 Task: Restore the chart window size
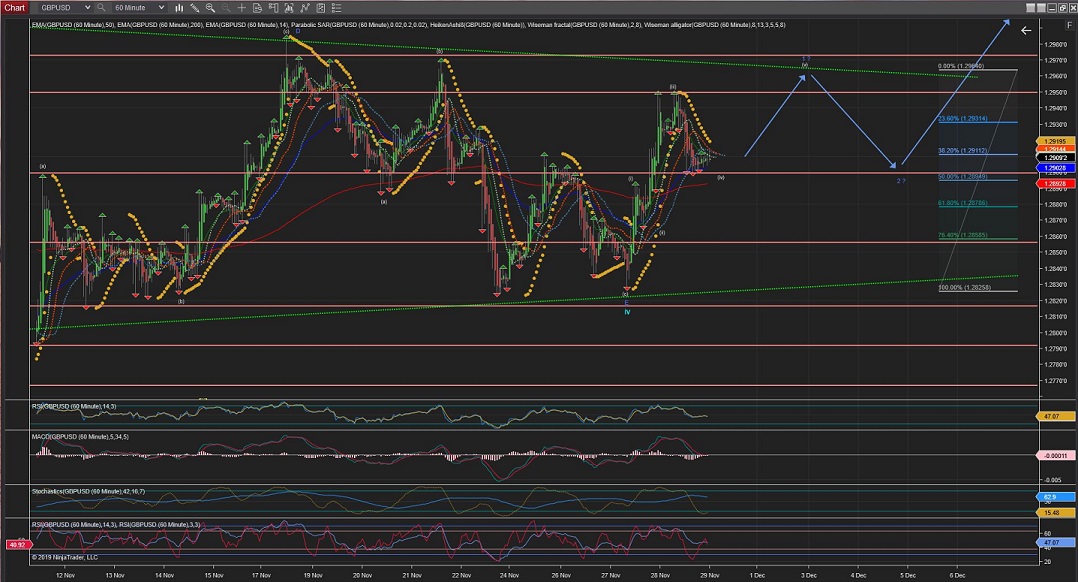(1063, 8)
